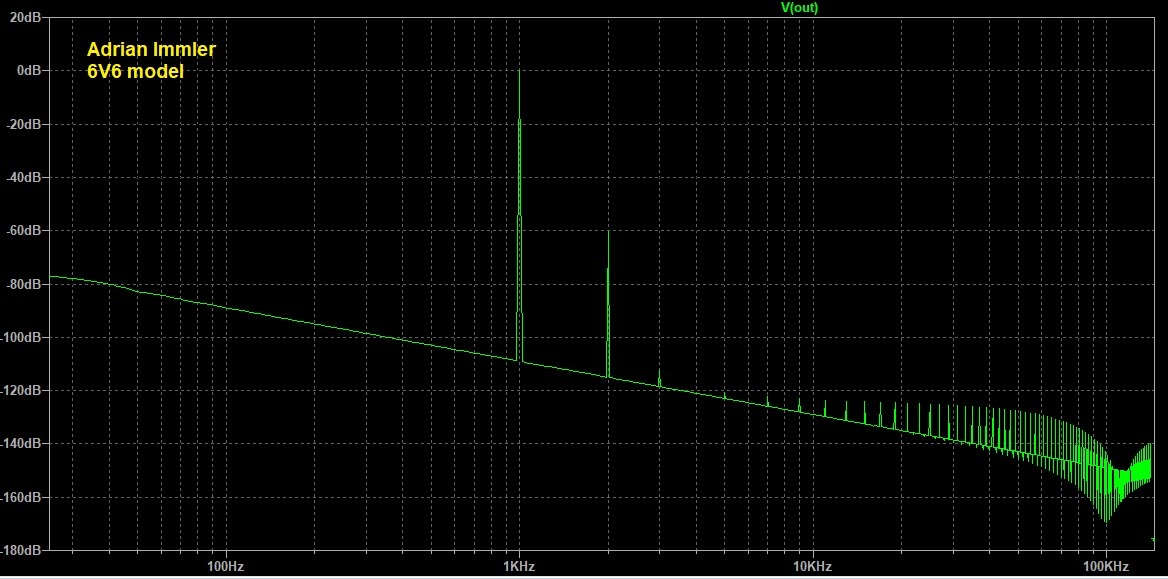Click the -120dB axis label
This screenshot has width=1168, height=579.
tap(21, 390)
